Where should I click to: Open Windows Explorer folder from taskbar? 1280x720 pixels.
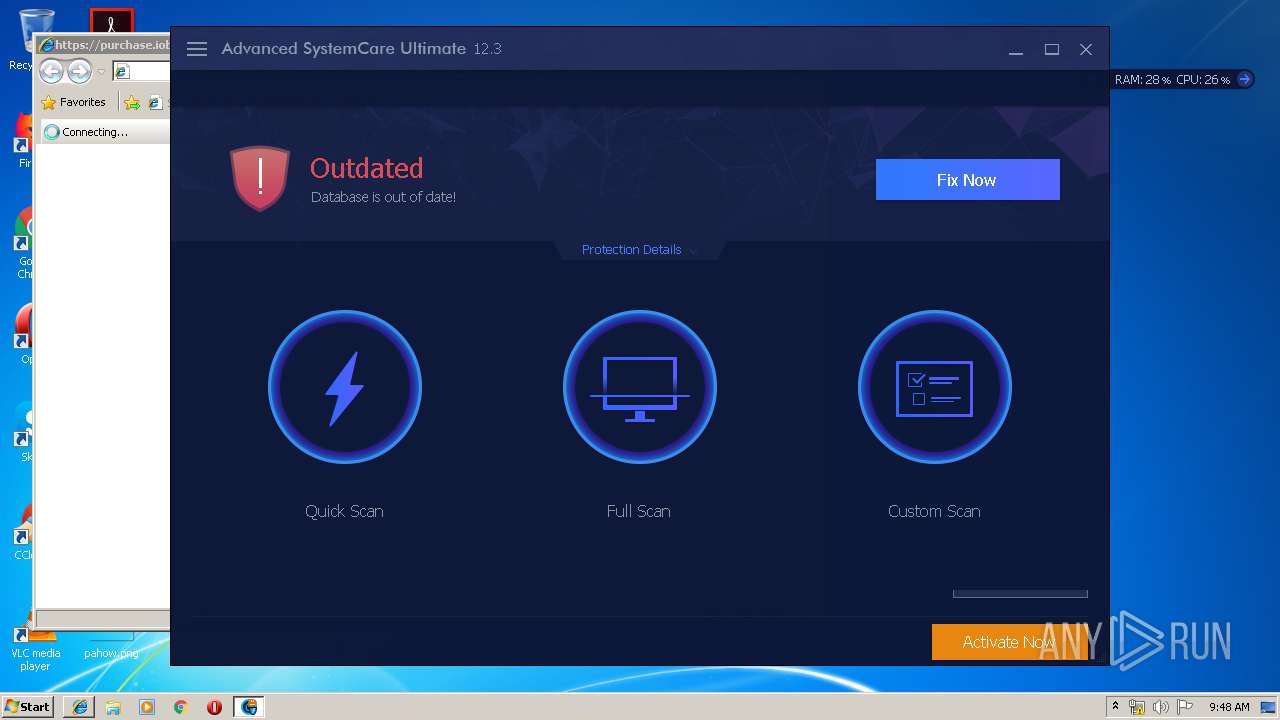pos(113,707)
